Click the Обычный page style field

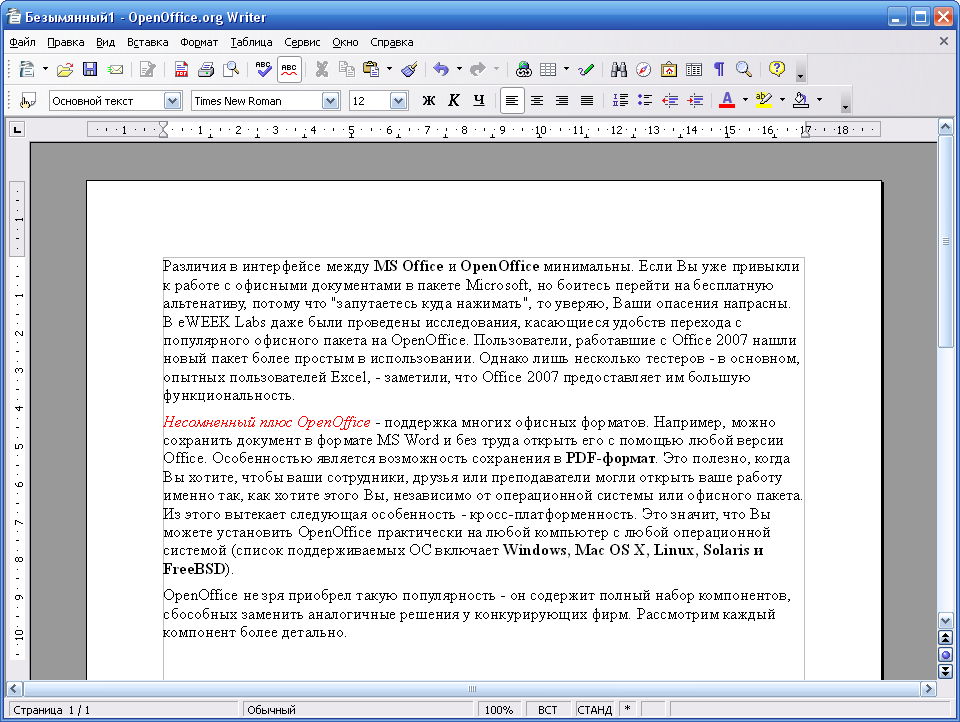tap(358, 710)
